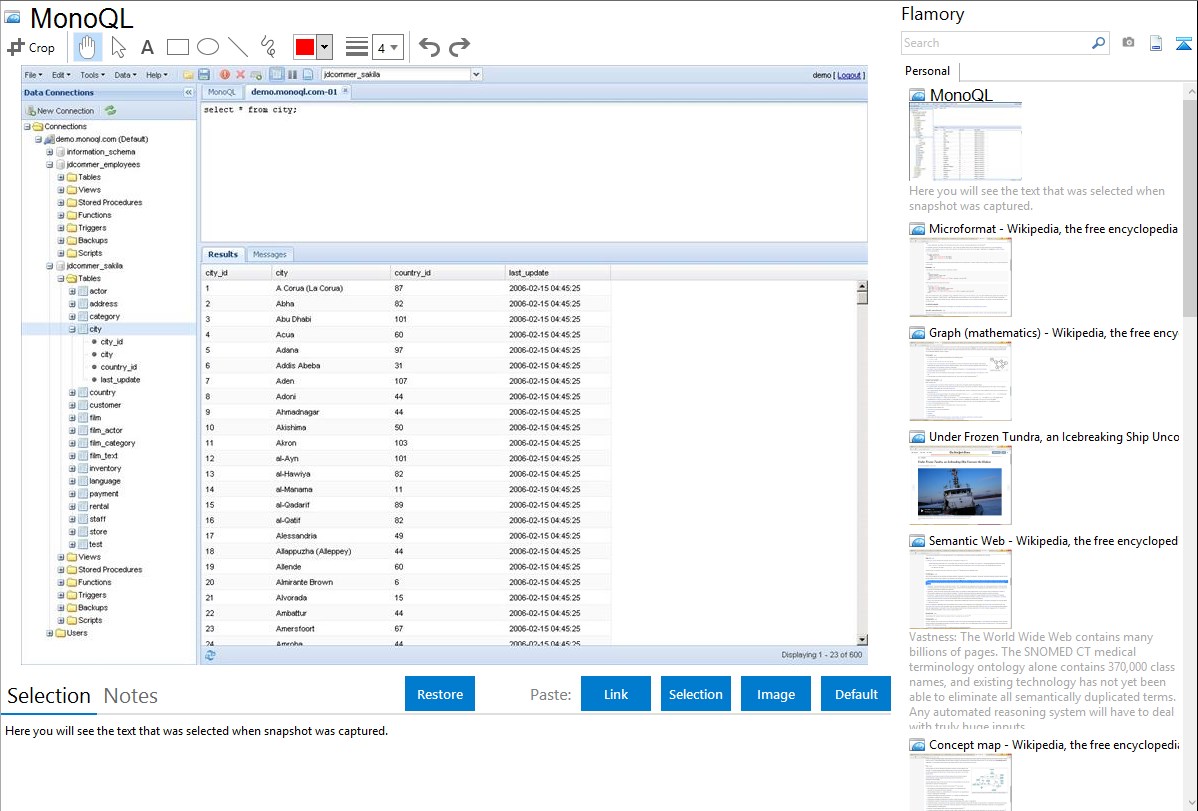This screenshot has width=1198, height=811.
Task: Click the Paste Image button
Action: point(775,694)
